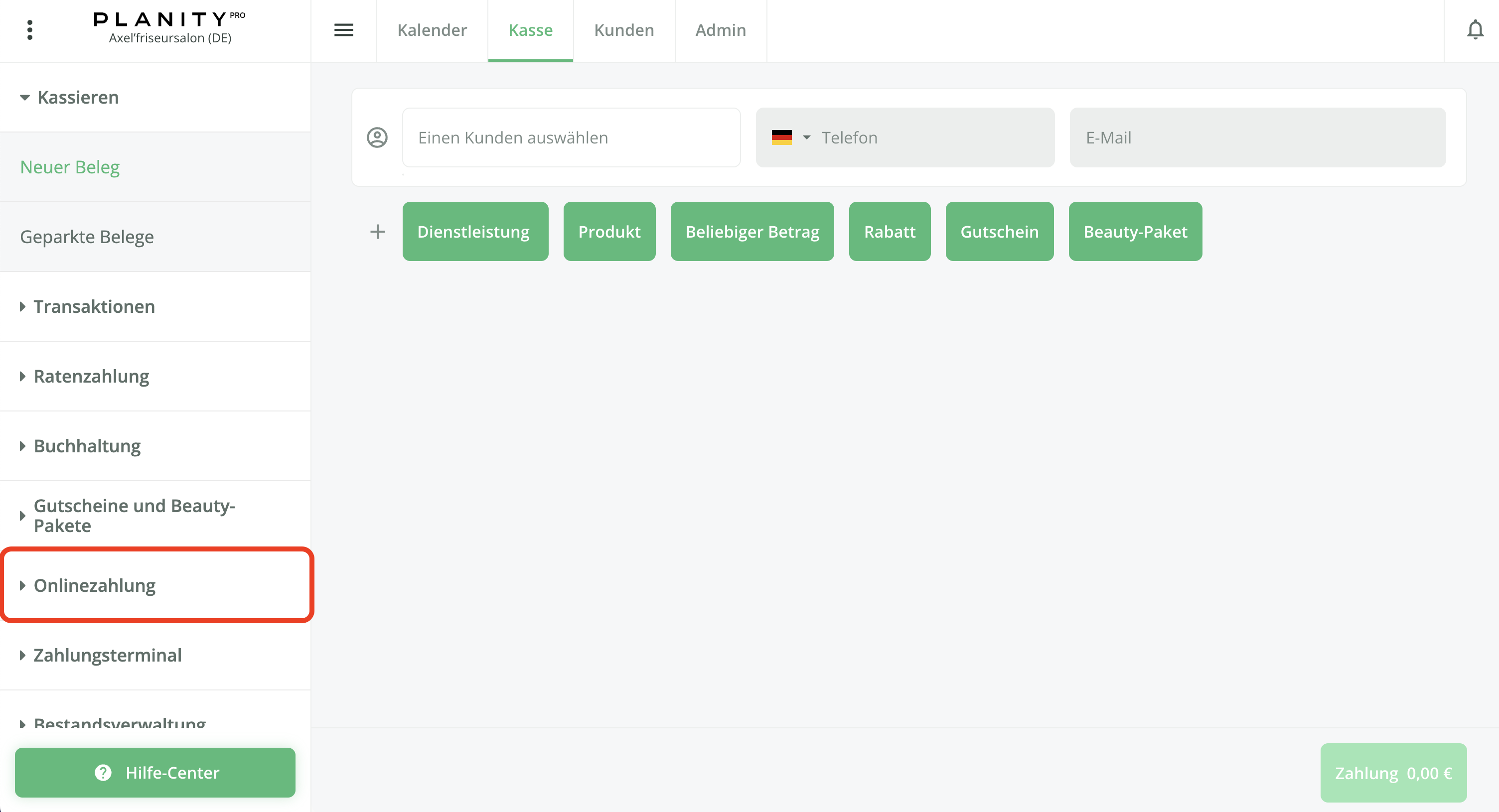Open the Hilfe-Center
The image size is (1499, 812).
[155, 772]
